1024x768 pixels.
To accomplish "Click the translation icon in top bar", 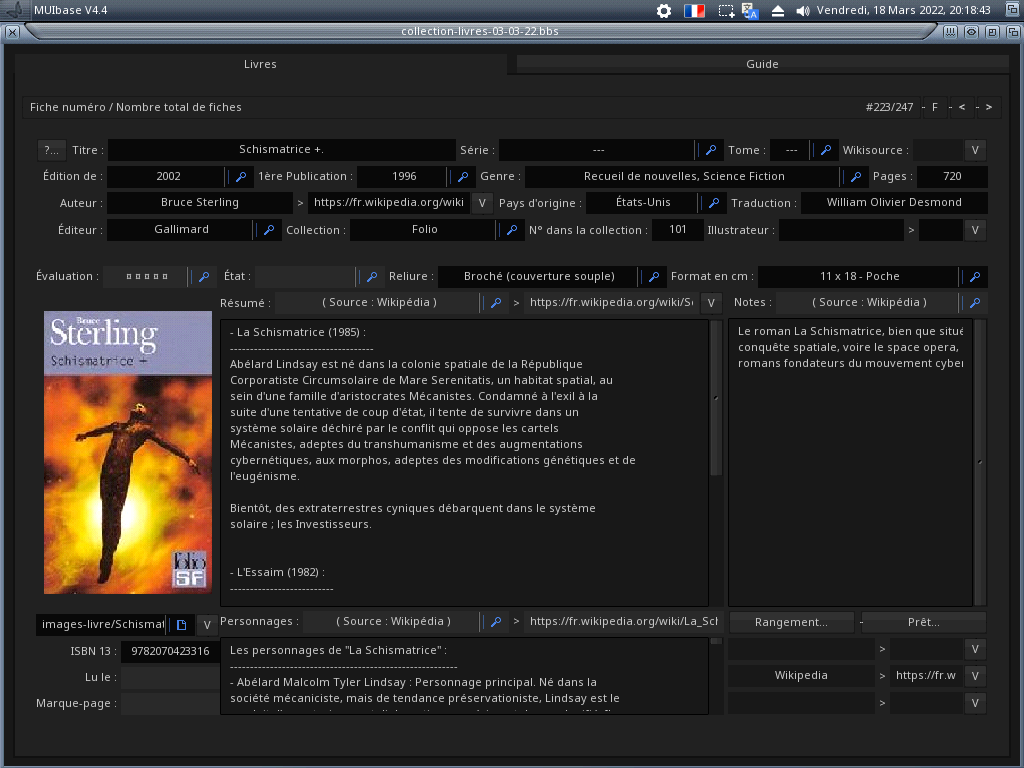I will click(x=750, y=10).
